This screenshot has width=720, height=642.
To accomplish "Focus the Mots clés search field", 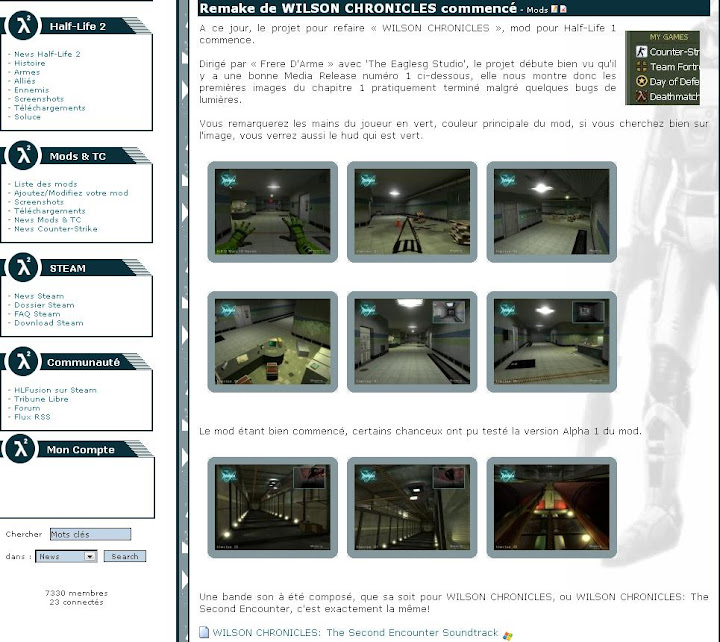I will pos(90,534).
